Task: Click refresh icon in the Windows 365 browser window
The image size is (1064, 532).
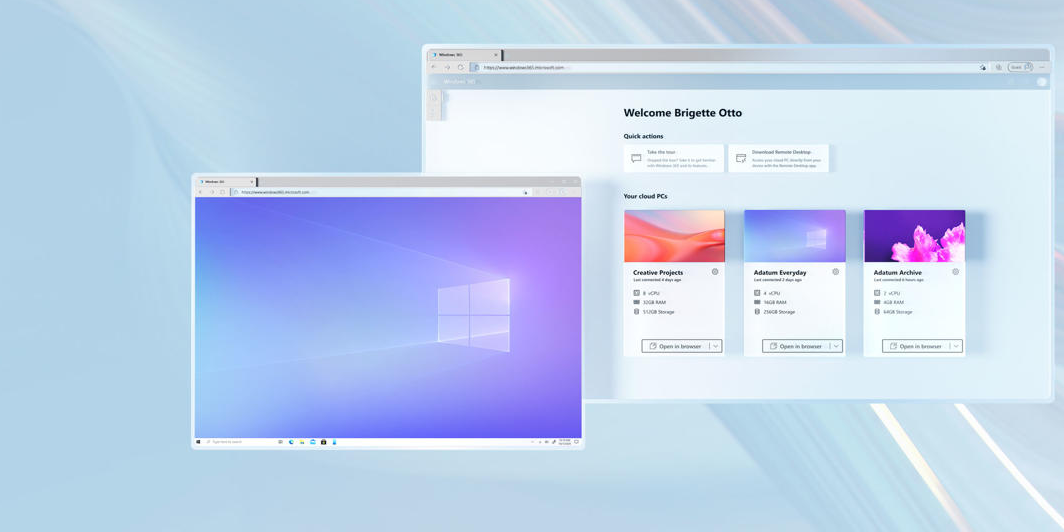Action: pos(460,68)
